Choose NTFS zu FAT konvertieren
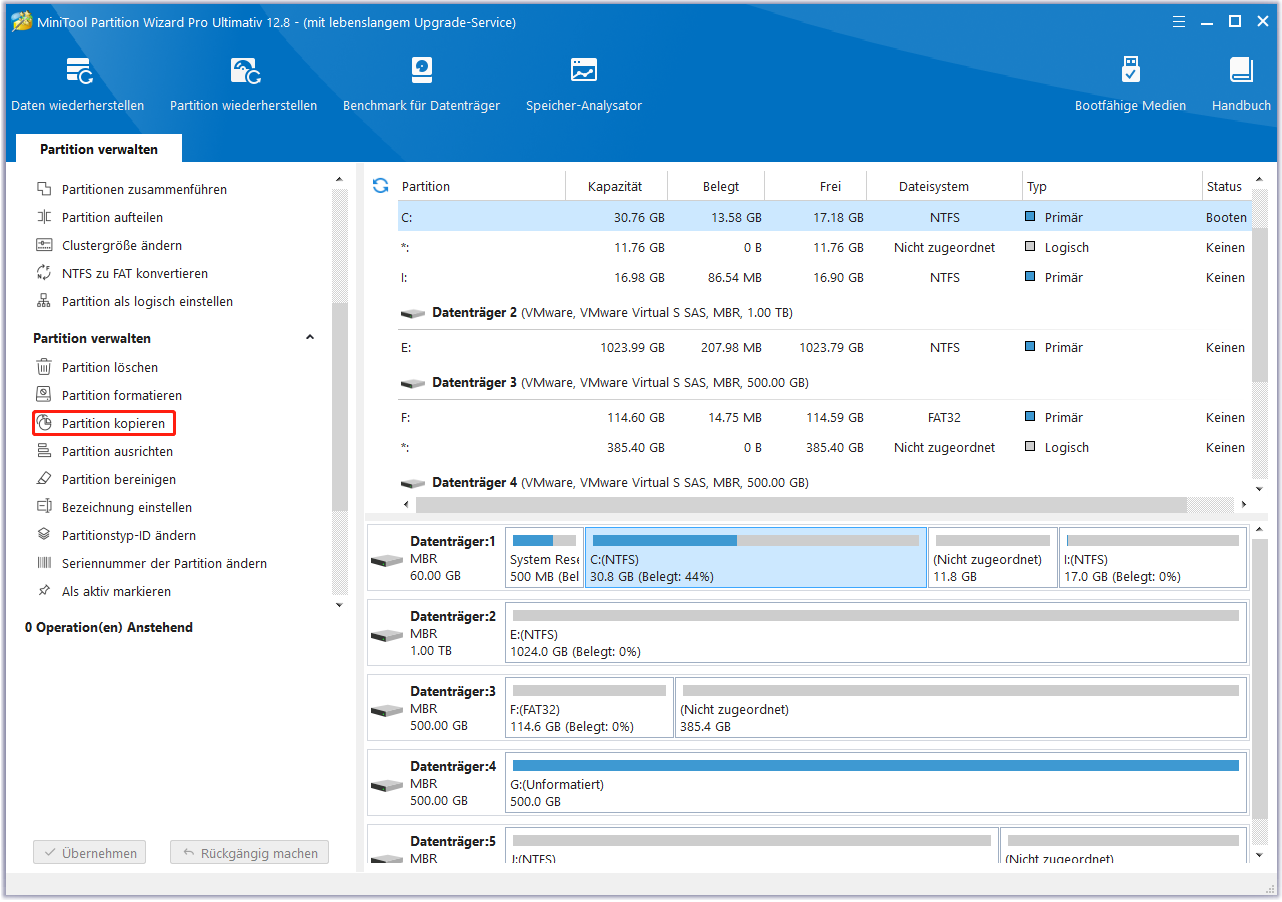This screenshot has width=1282, height=902. click(x=135, y=273)
